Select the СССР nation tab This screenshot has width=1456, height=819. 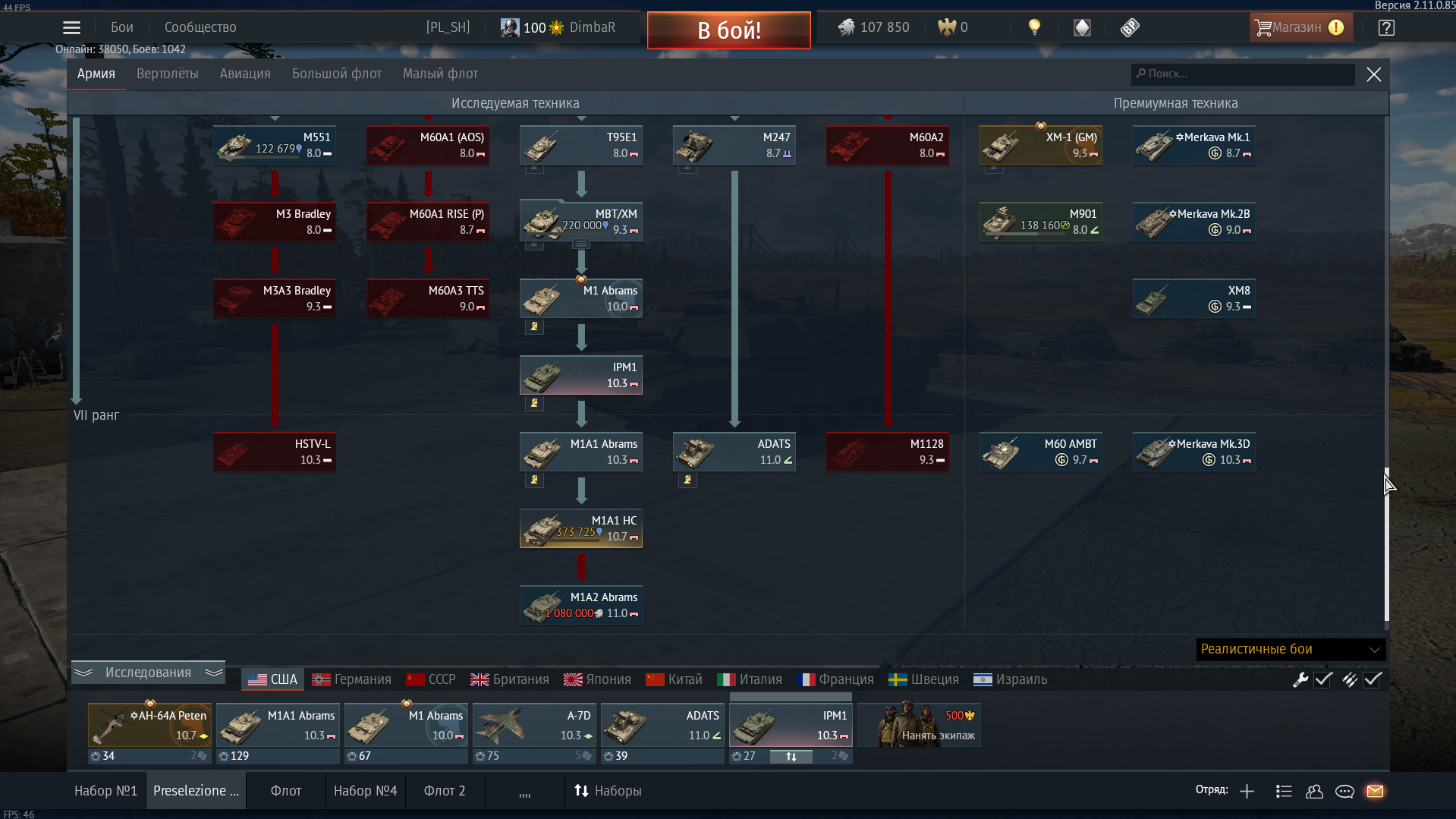coord(431,679)
